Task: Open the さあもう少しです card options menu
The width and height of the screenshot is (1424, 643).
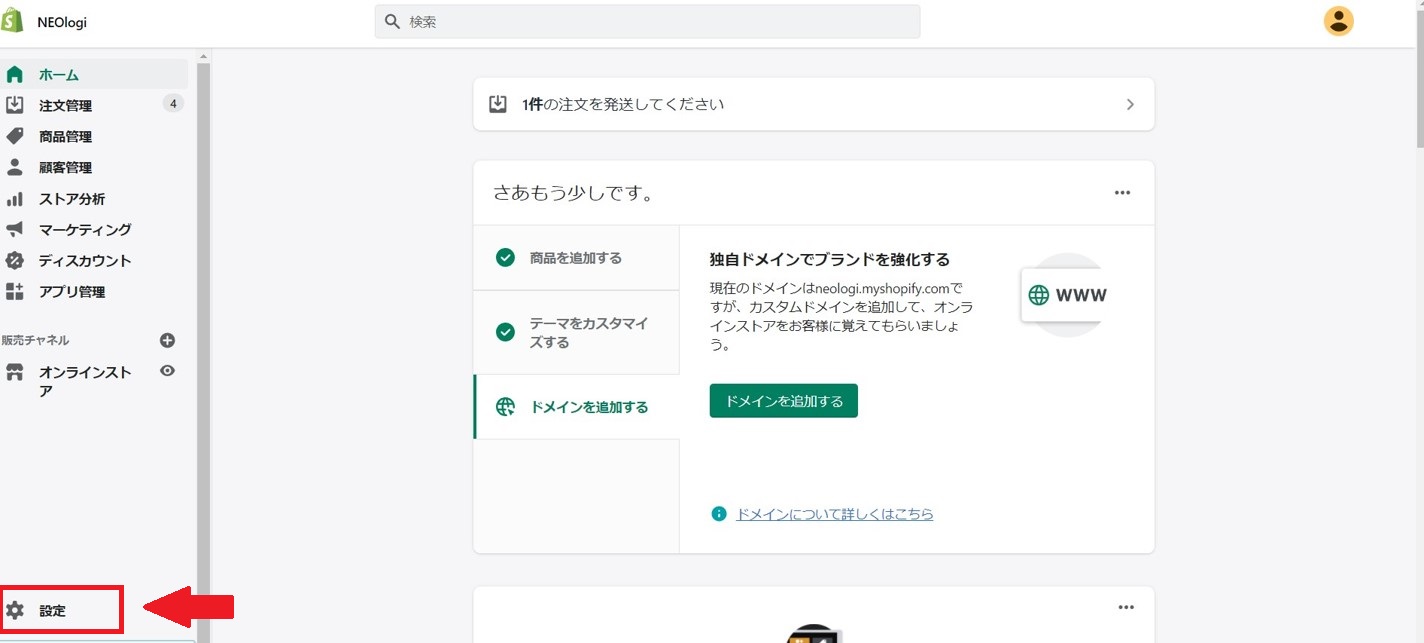Action: 1122,193
